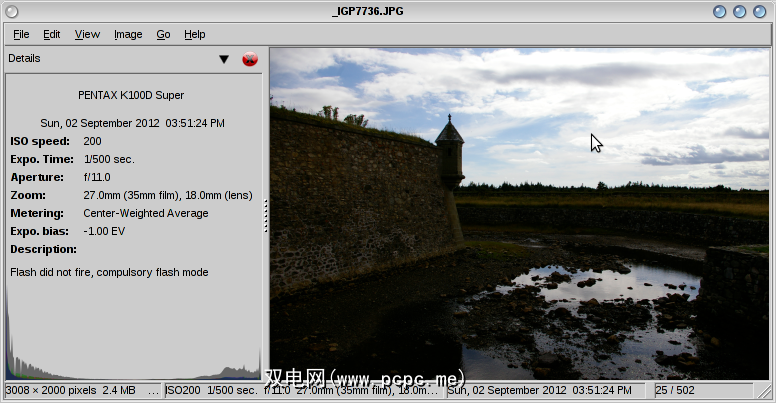
Task: Click the aperture value f/11.0
Action: (x=97, y=177)
